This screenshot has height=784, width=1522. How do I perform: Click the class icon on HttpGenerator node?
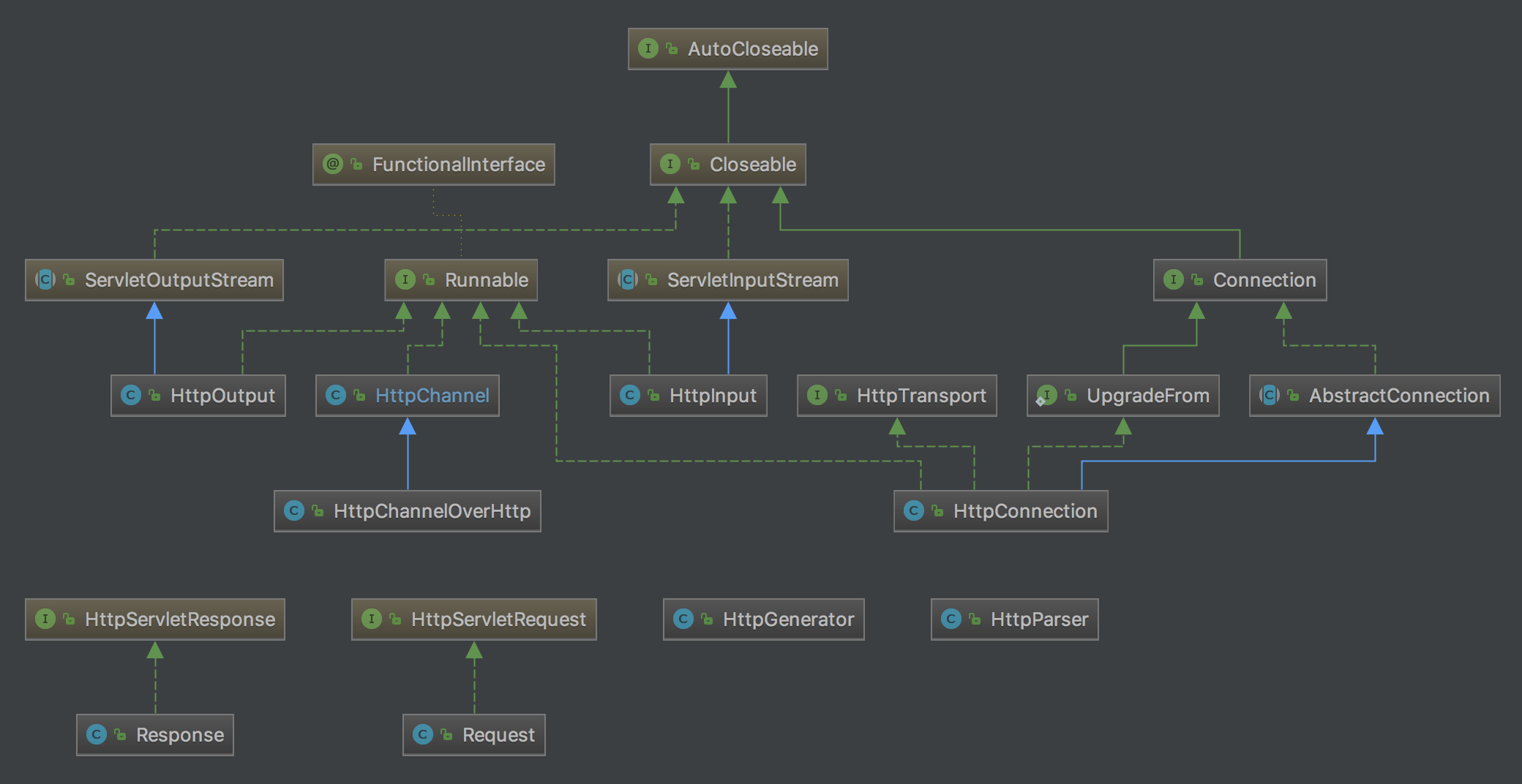tap(683, 619)
